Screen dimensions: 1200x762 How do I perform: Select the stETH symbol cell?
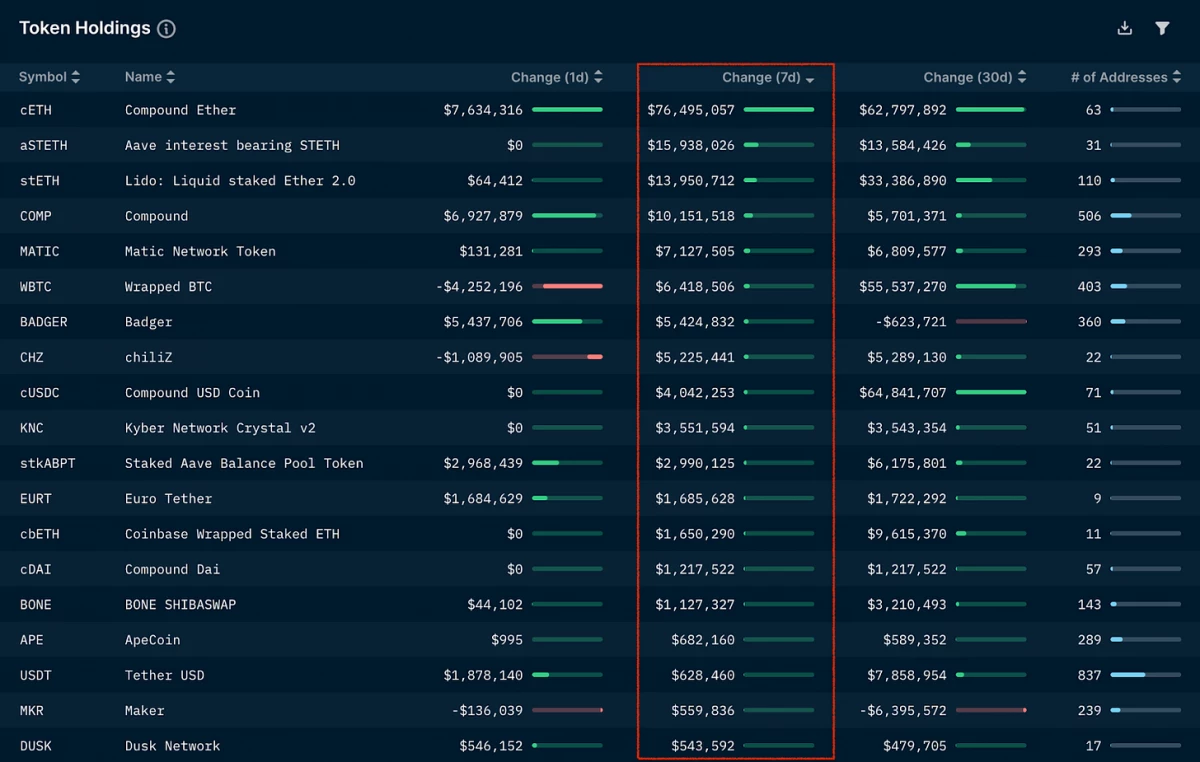pos(40,181)
